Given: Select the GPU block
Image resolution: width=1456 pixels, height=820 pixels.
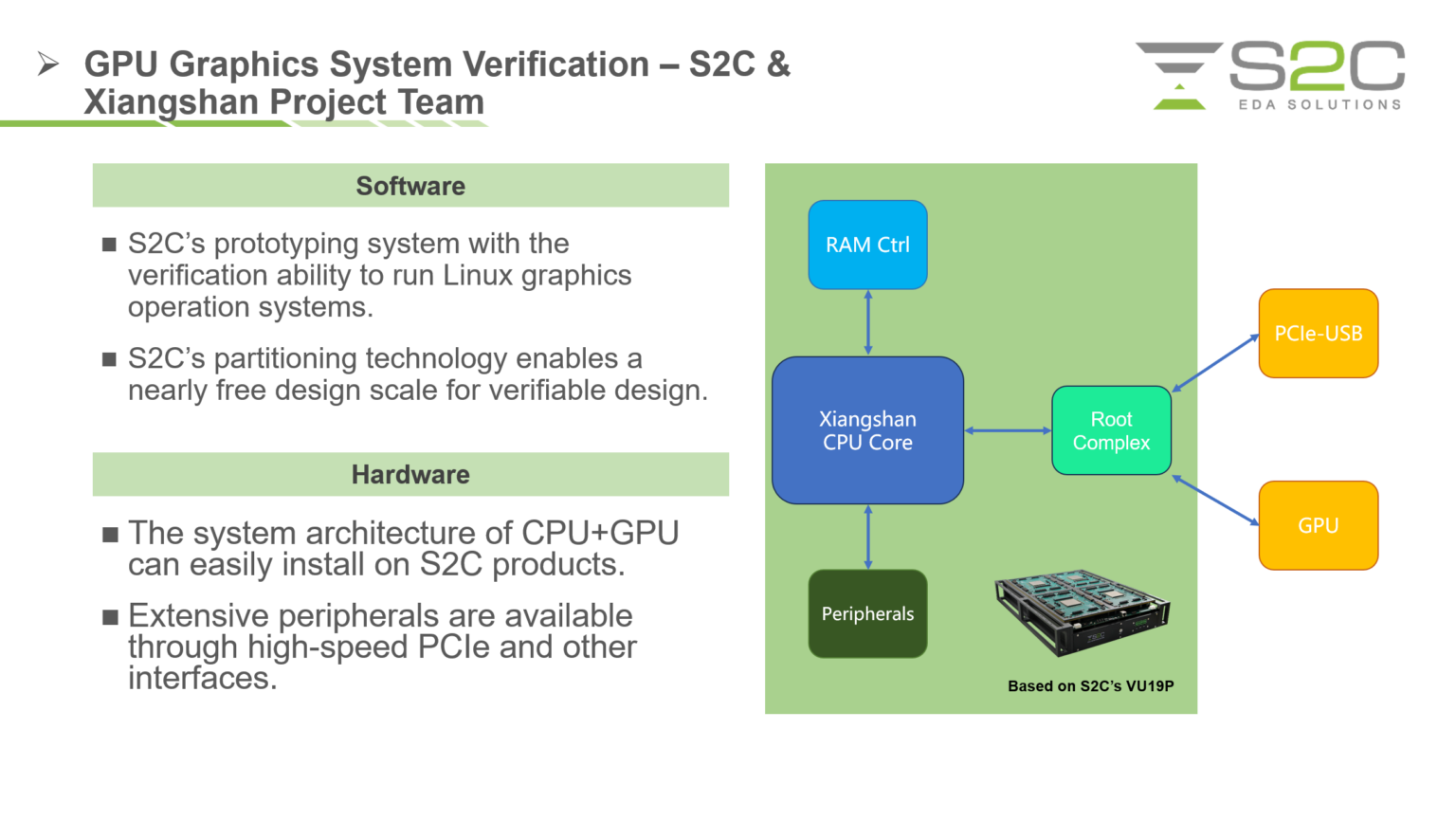Looking at the screenshot, I should (1318, 524).
